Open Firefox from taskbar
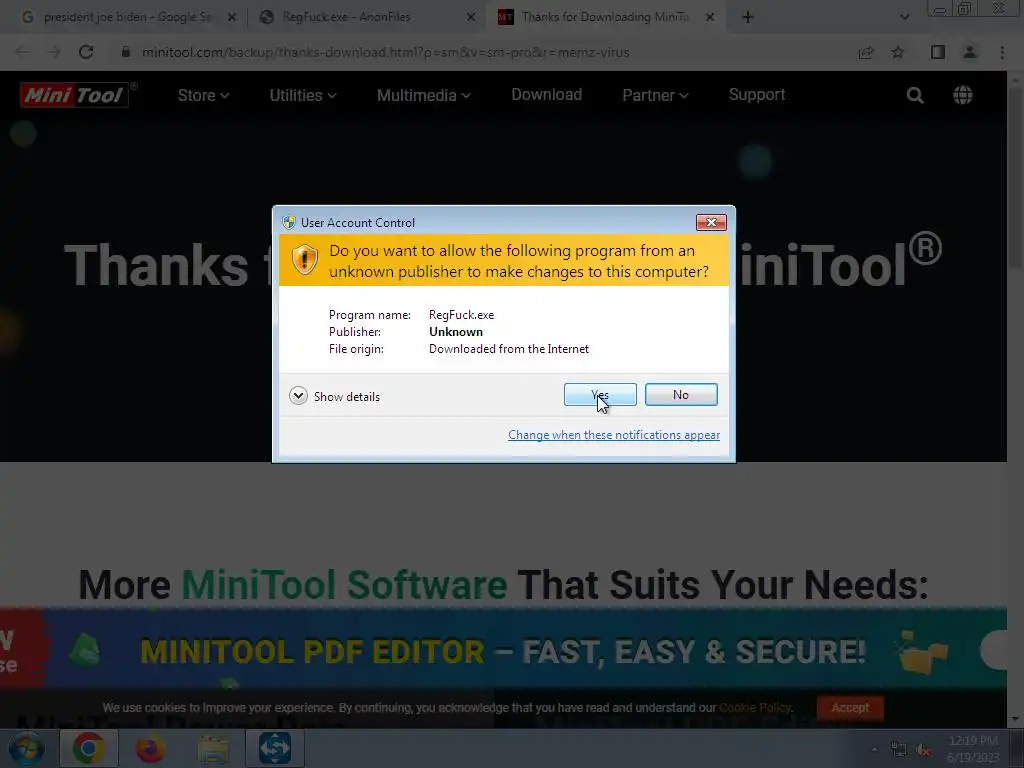Screen dimensions: 1024x768 coord(150,748)
